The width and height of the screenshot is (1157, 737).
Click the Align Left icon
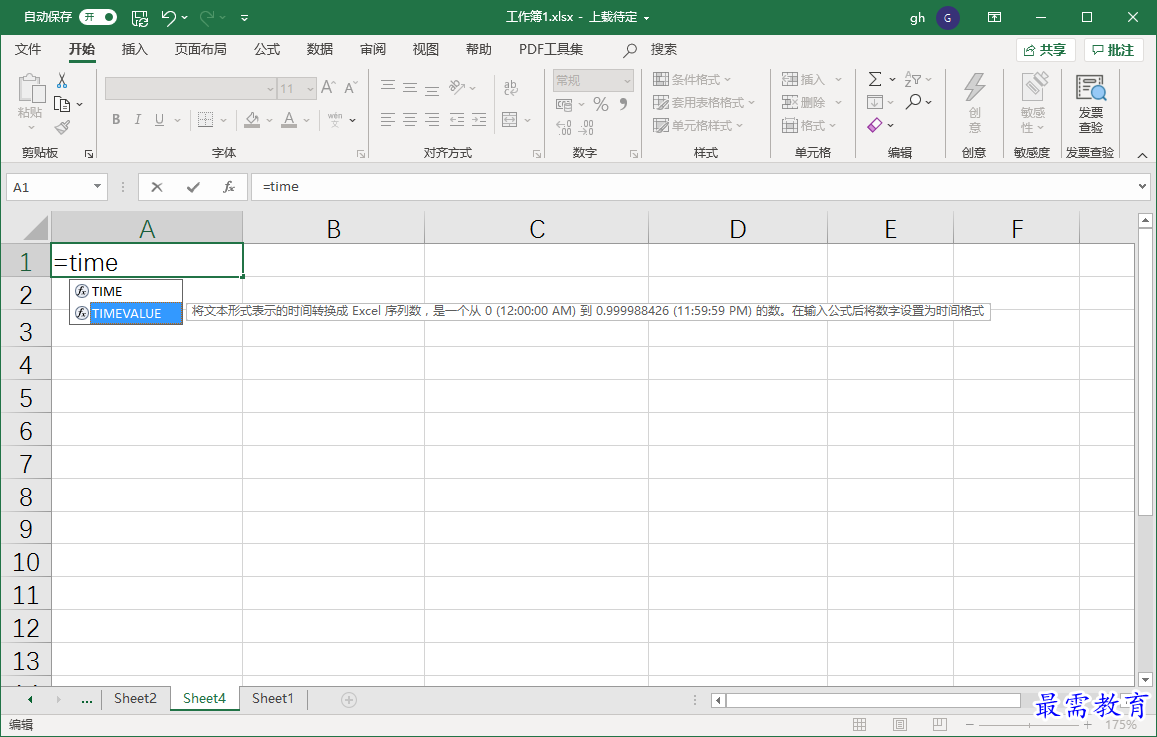click(387, 120)
